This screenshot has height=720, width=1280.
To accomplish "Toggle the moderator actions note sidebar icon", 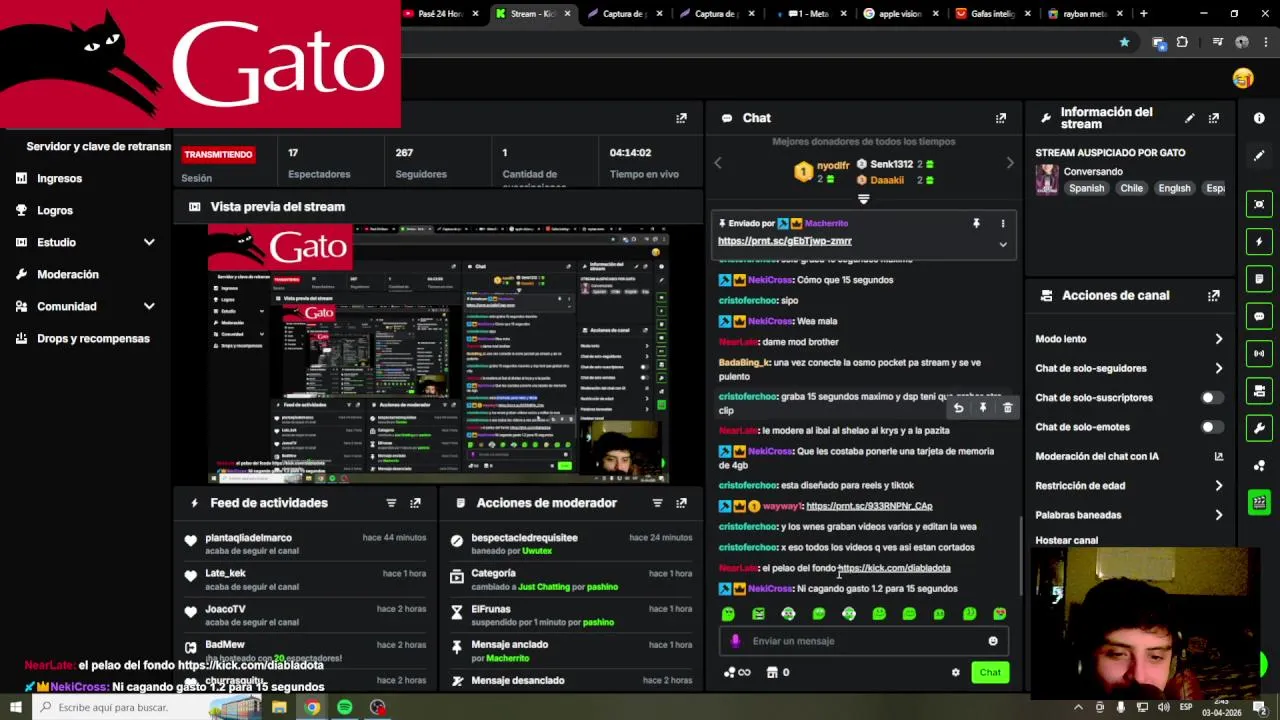I will [x=1259, y=278].
